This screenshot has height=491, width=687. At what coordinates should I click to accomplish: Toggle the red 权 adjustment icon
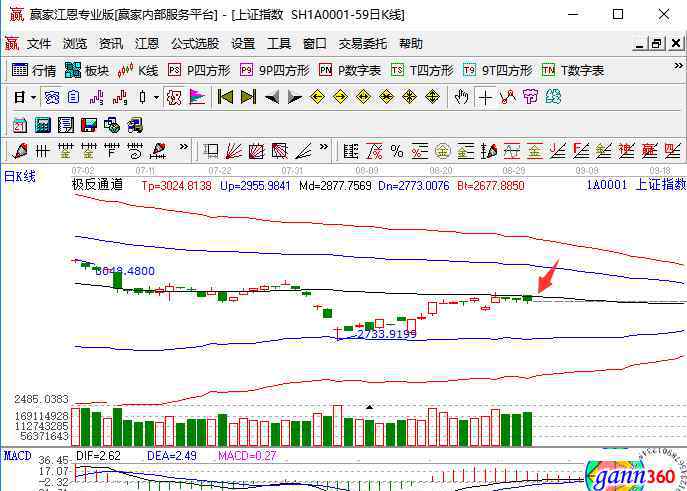pyautogui.click(x=174, y=97)
